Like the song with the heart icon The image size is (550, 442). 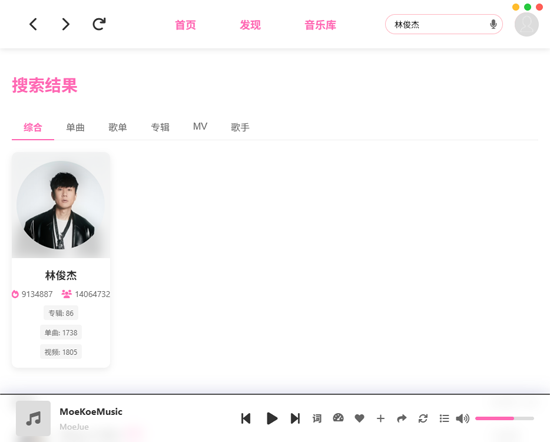(360, 418)
